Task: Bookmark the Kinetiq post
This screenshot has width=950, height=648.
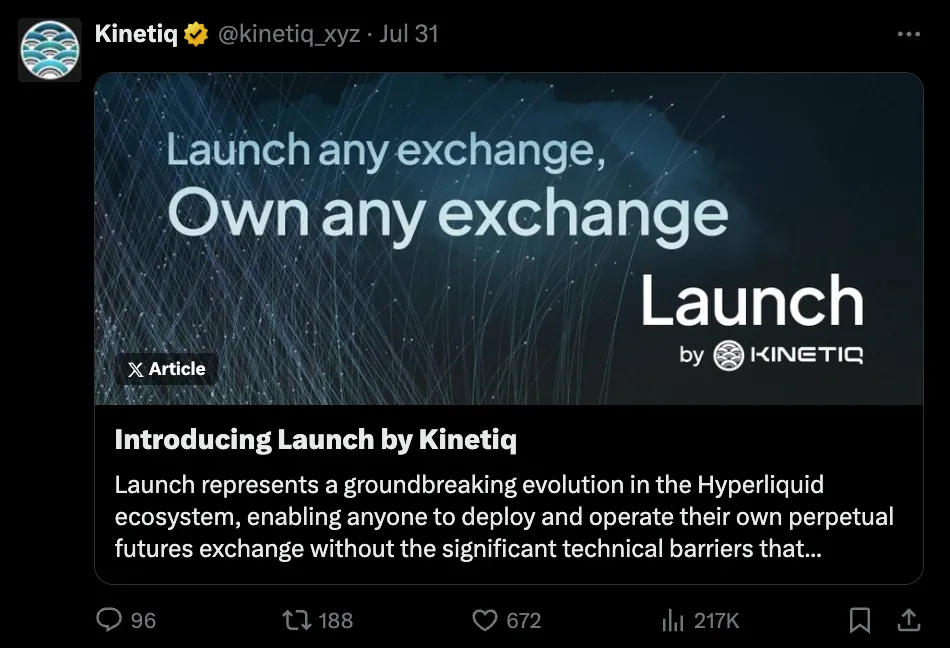Action: click(860, 620)
